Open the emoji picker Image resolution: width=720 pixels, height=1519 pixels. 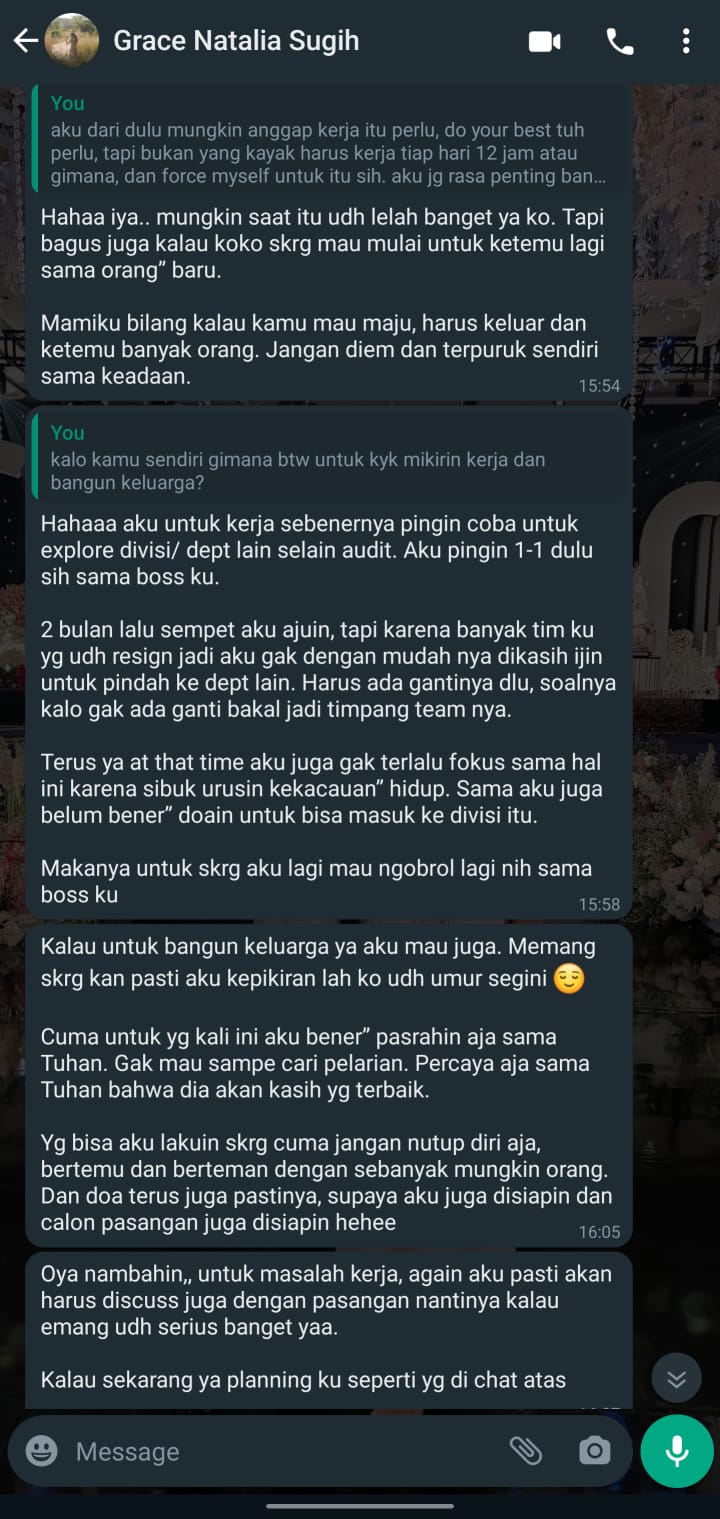(41, 1451)
